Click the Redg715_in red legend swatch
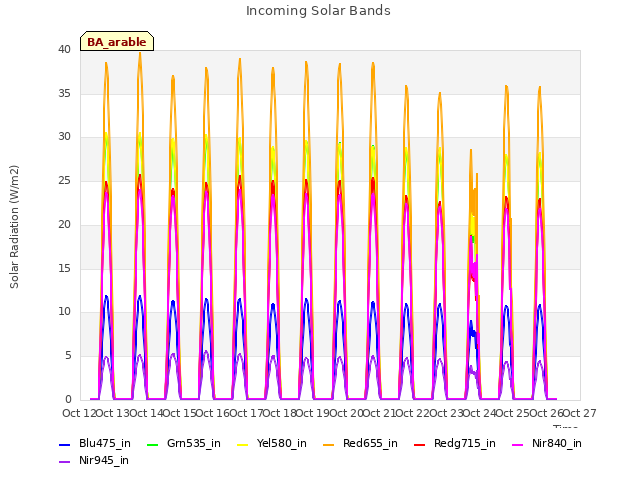 (x=420, y=445)
